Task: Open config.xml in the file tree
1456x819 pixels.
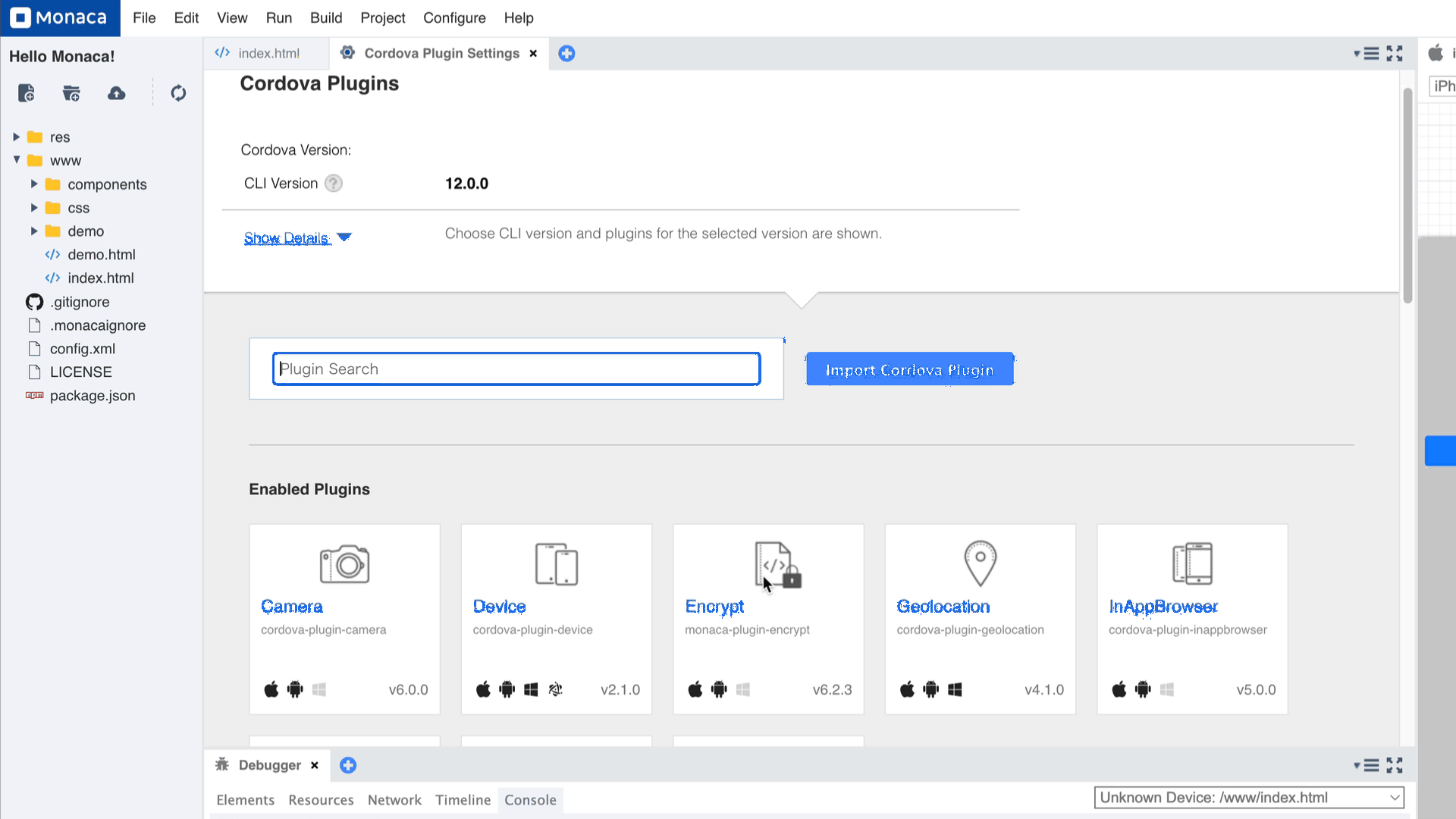Action: (x=83, y=348)
